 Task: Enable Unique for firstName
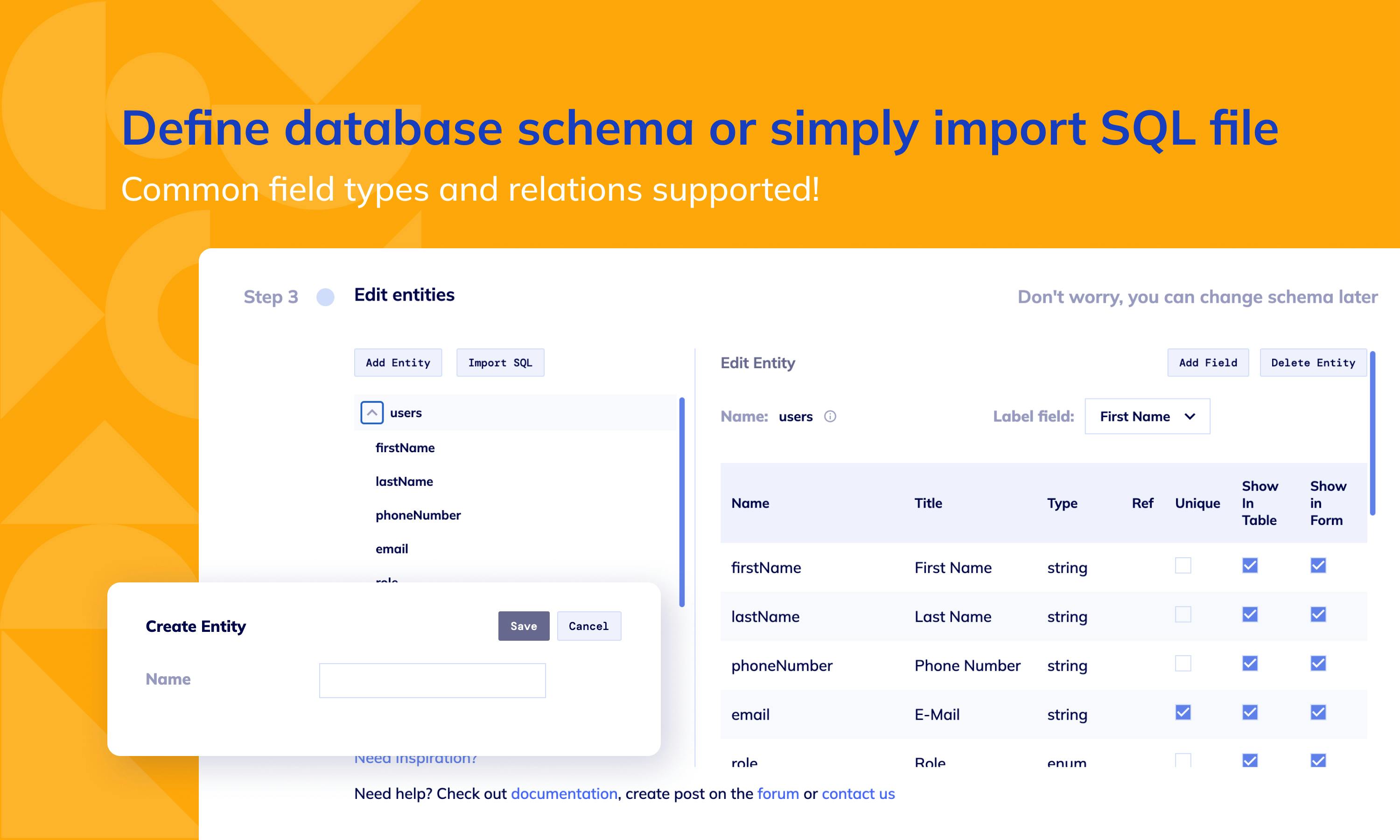(1183, 566)
